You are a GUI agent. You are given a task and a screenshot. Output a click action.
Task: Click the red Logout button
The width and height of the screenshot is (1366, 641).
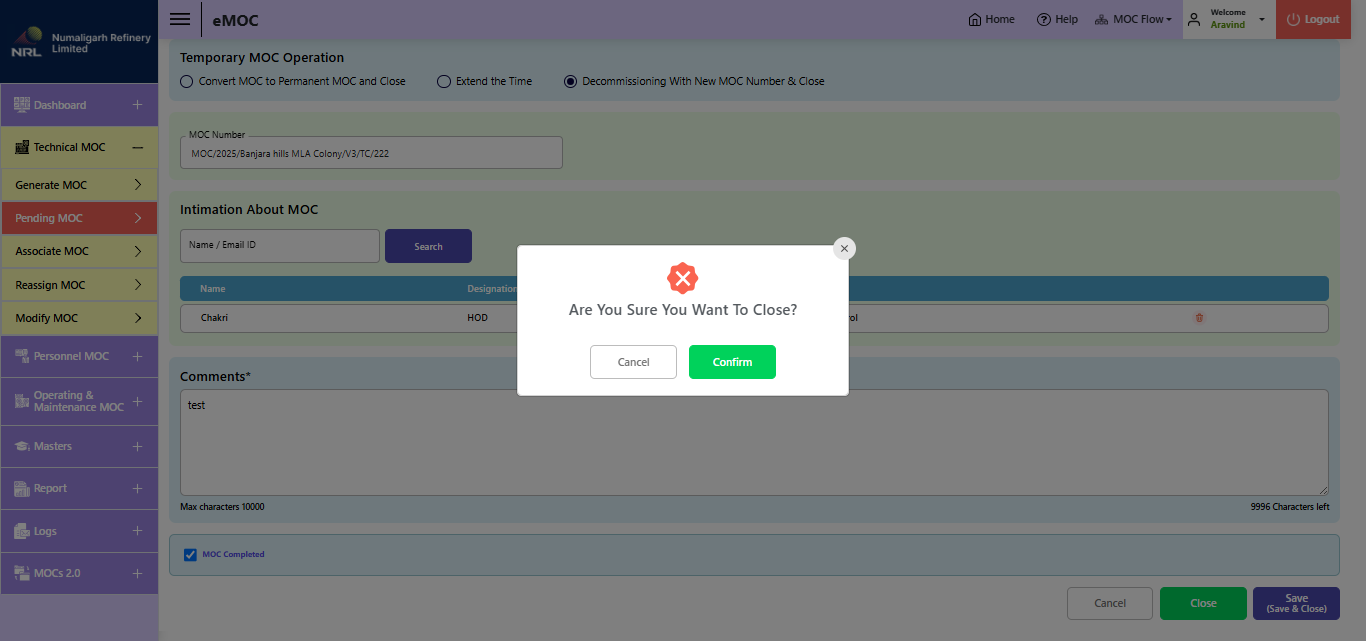[x=1312, y=20]
